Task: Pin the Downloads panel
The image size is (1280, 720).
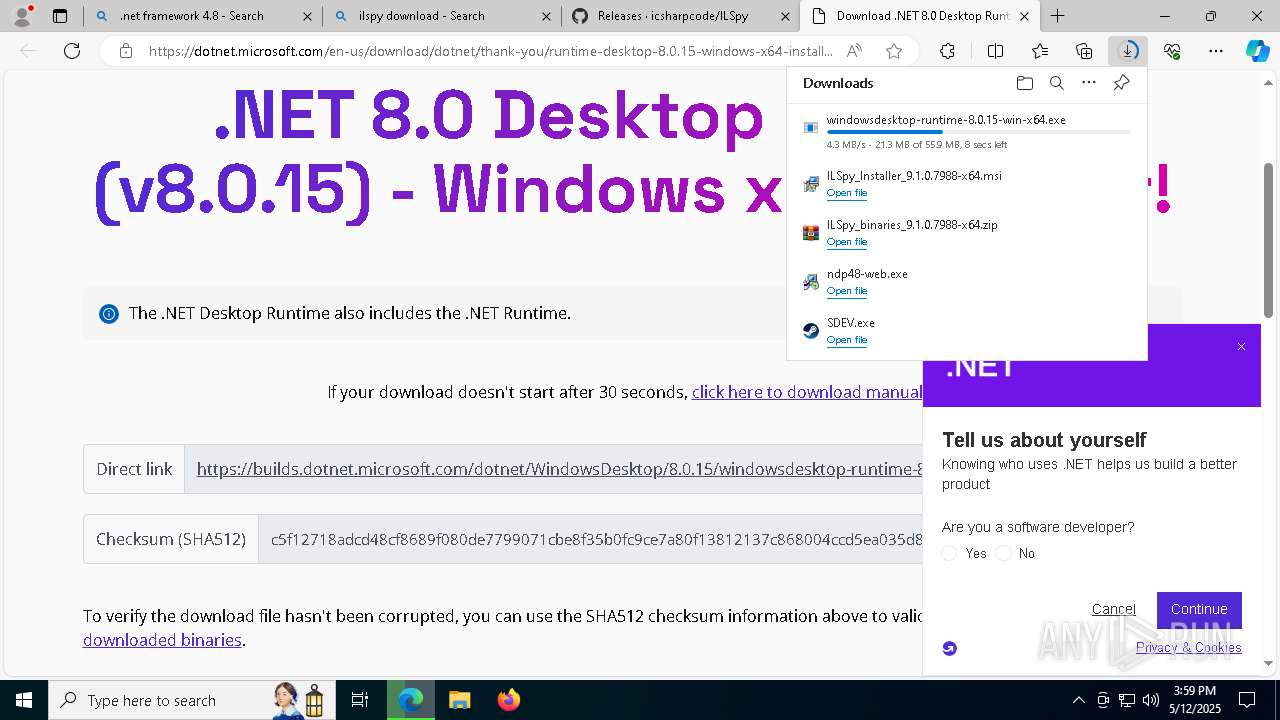Action: tap(1121, 83)
